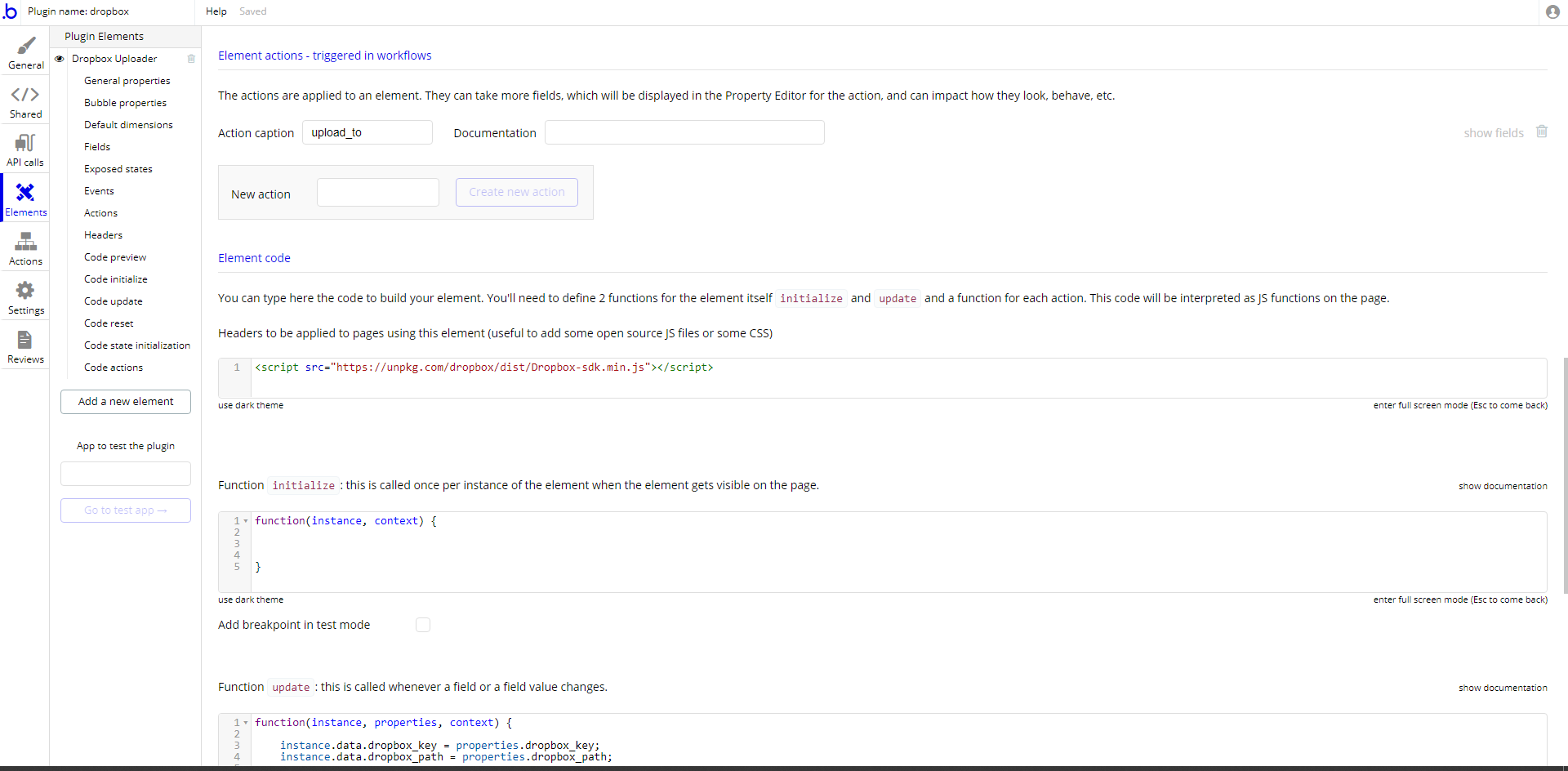Viewport: 1568px width, 771px height.
Task: Go to Code state initialization section
Action: (x=137, y=345)
